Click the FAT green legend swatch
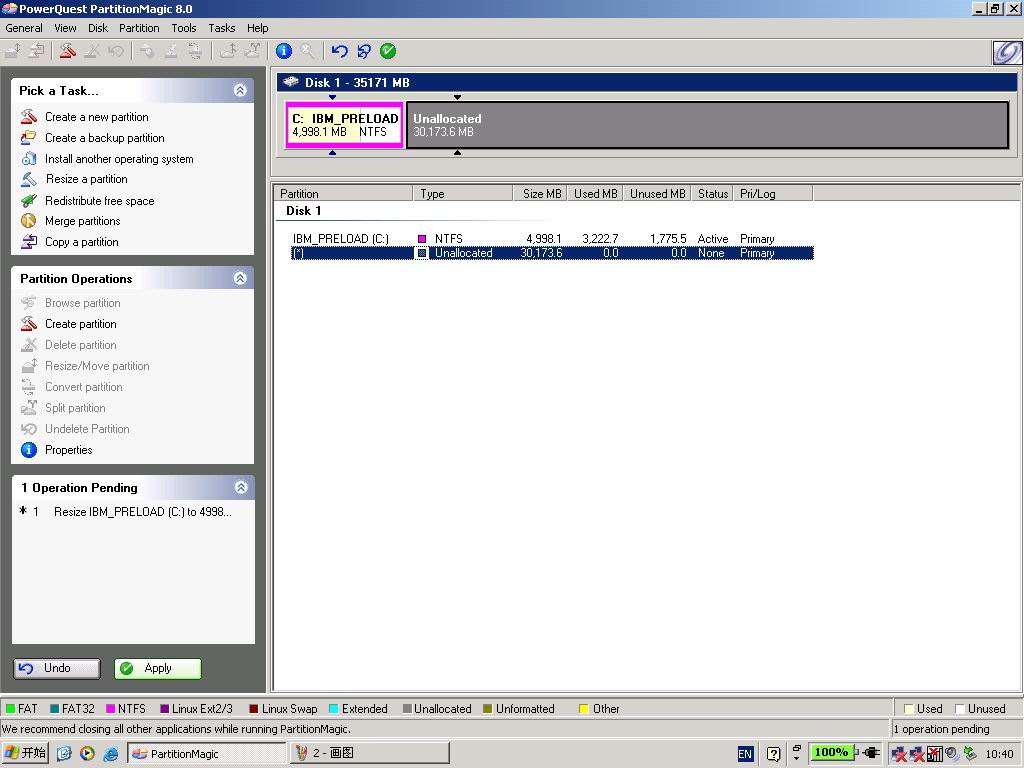The width and height of the screenshot is (1024, 768). point(10,709)
